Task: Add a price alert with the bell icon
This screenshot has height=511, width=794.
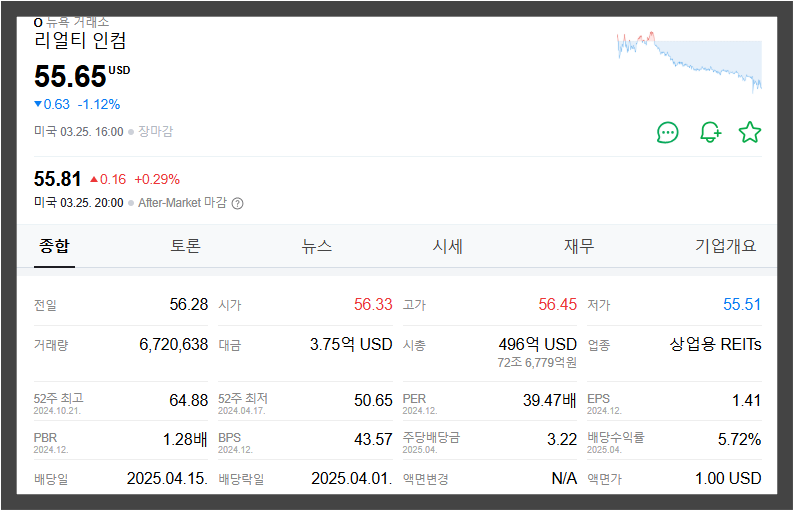Action: [x=710, y=133]
